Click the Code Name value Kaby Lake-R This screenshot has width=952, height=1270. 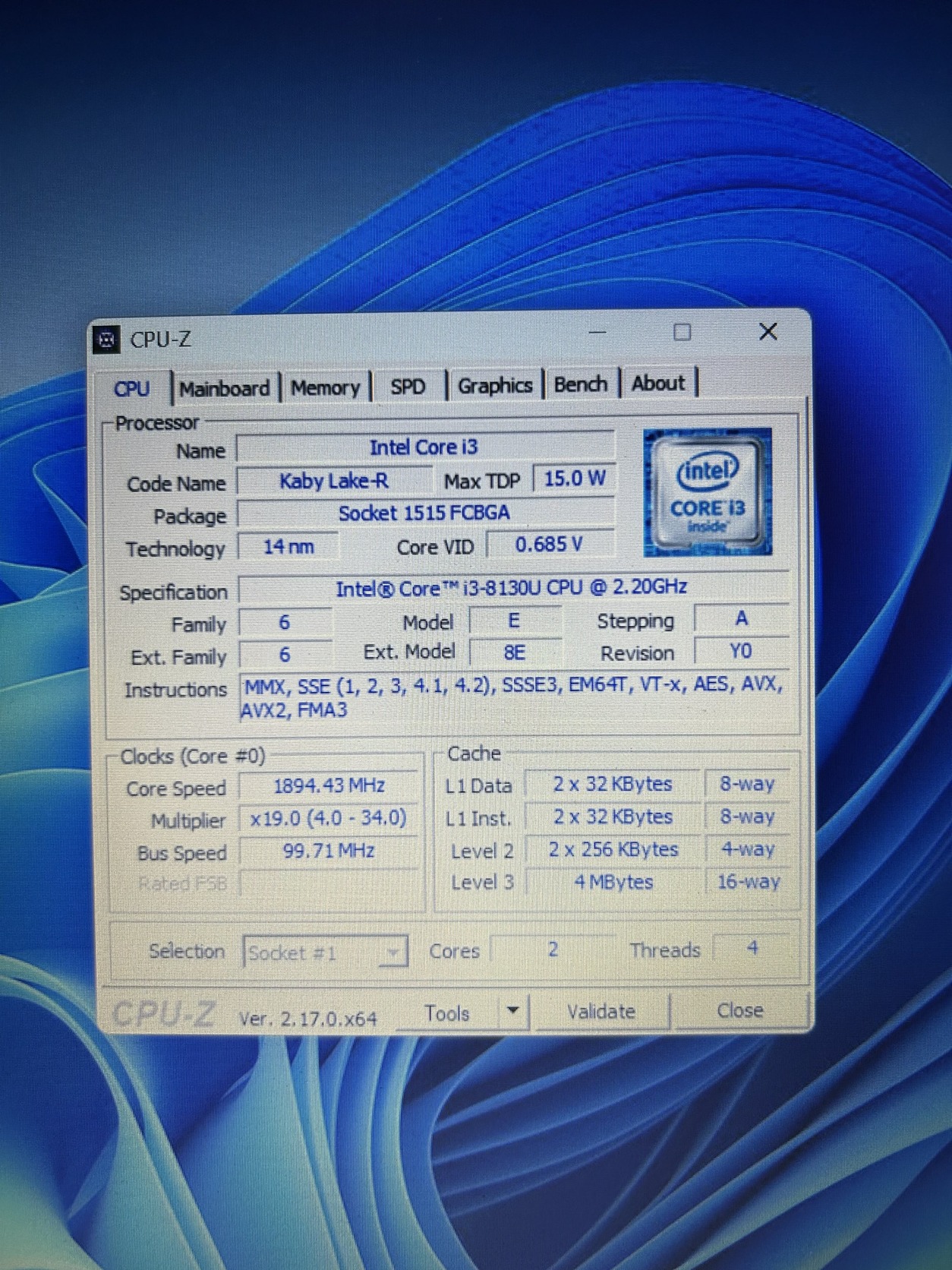[x=334, y=482]
